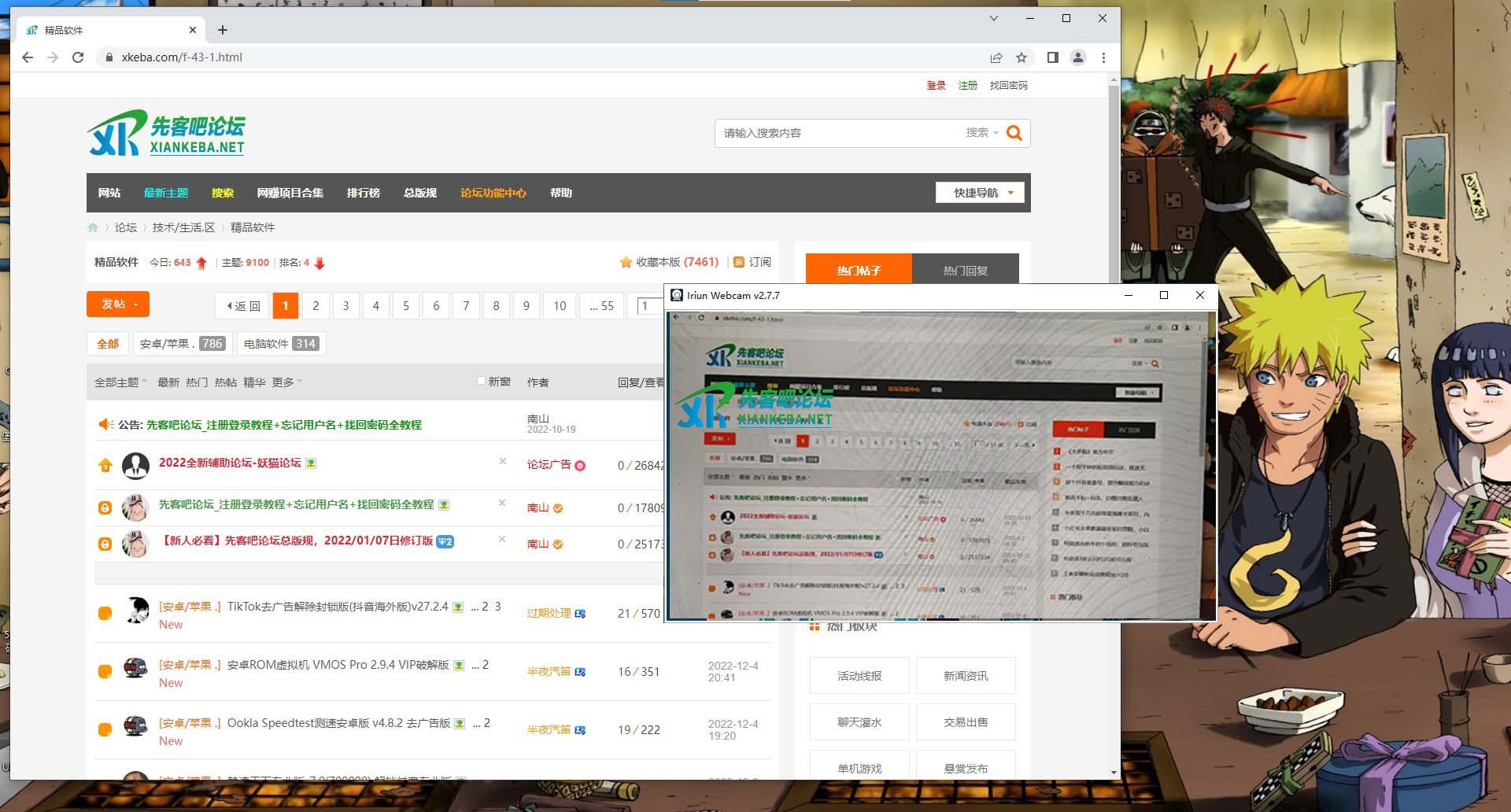Open the Chrome profile avatar icon
This screenshot has height=812, width=1511.
click(x=1078, y=57)
